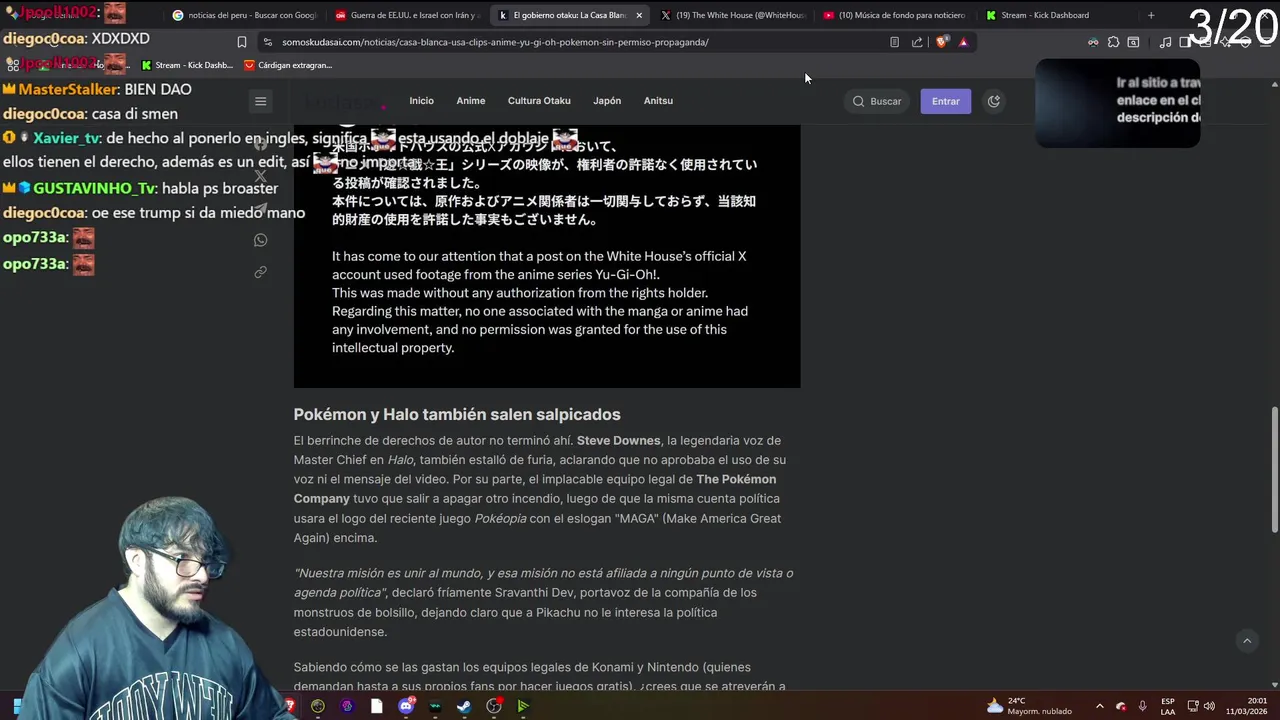
Task: Click the page vertical scrollbar thumb
Action: (x=1274, y=470)
